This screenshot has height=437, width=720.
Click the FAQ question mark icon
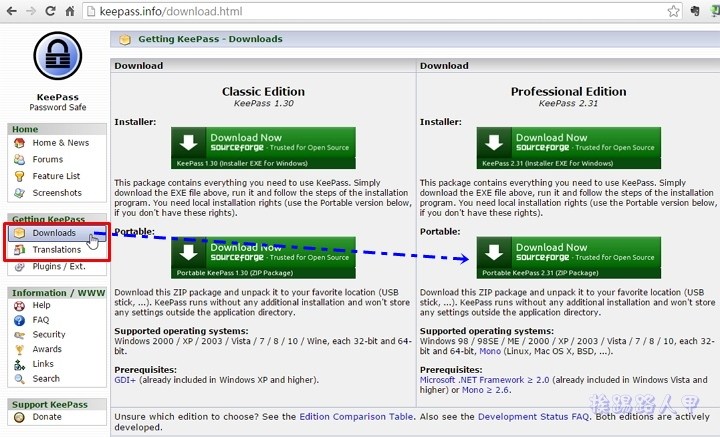(x=19, y=320)
